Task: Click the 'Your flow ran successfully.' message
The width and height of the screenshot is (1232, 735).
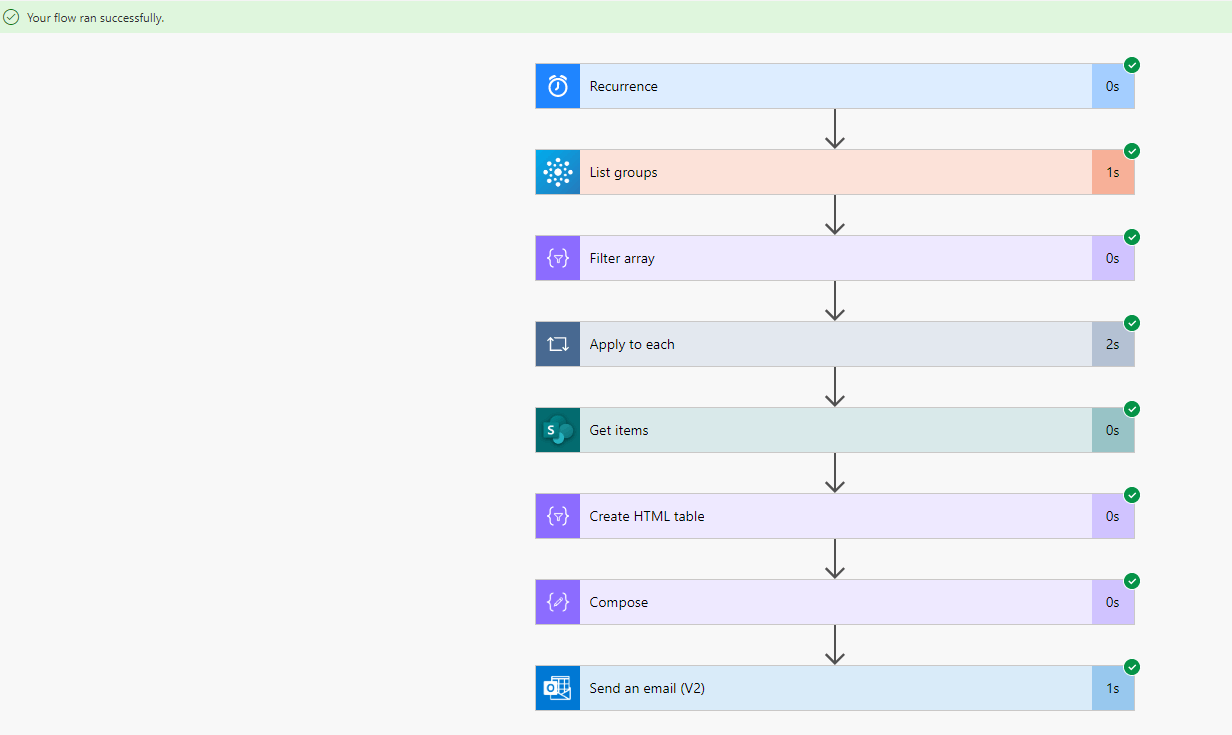Action: 96,18
